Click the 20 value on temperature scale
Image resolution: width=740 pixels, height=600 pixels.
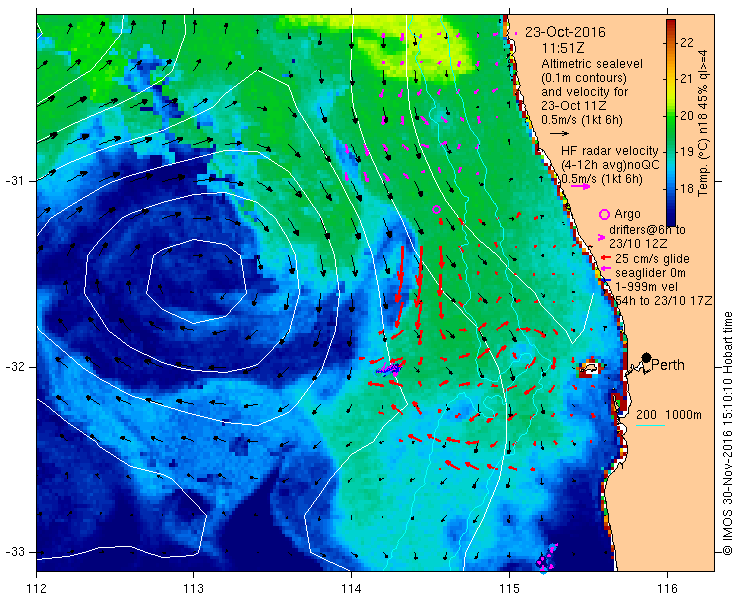pos(688,116)
